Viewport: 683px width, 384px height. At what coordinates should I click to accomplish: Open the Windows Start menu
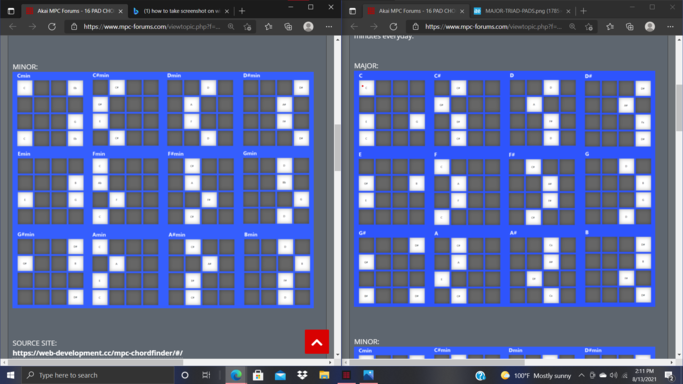coord(10,375)
